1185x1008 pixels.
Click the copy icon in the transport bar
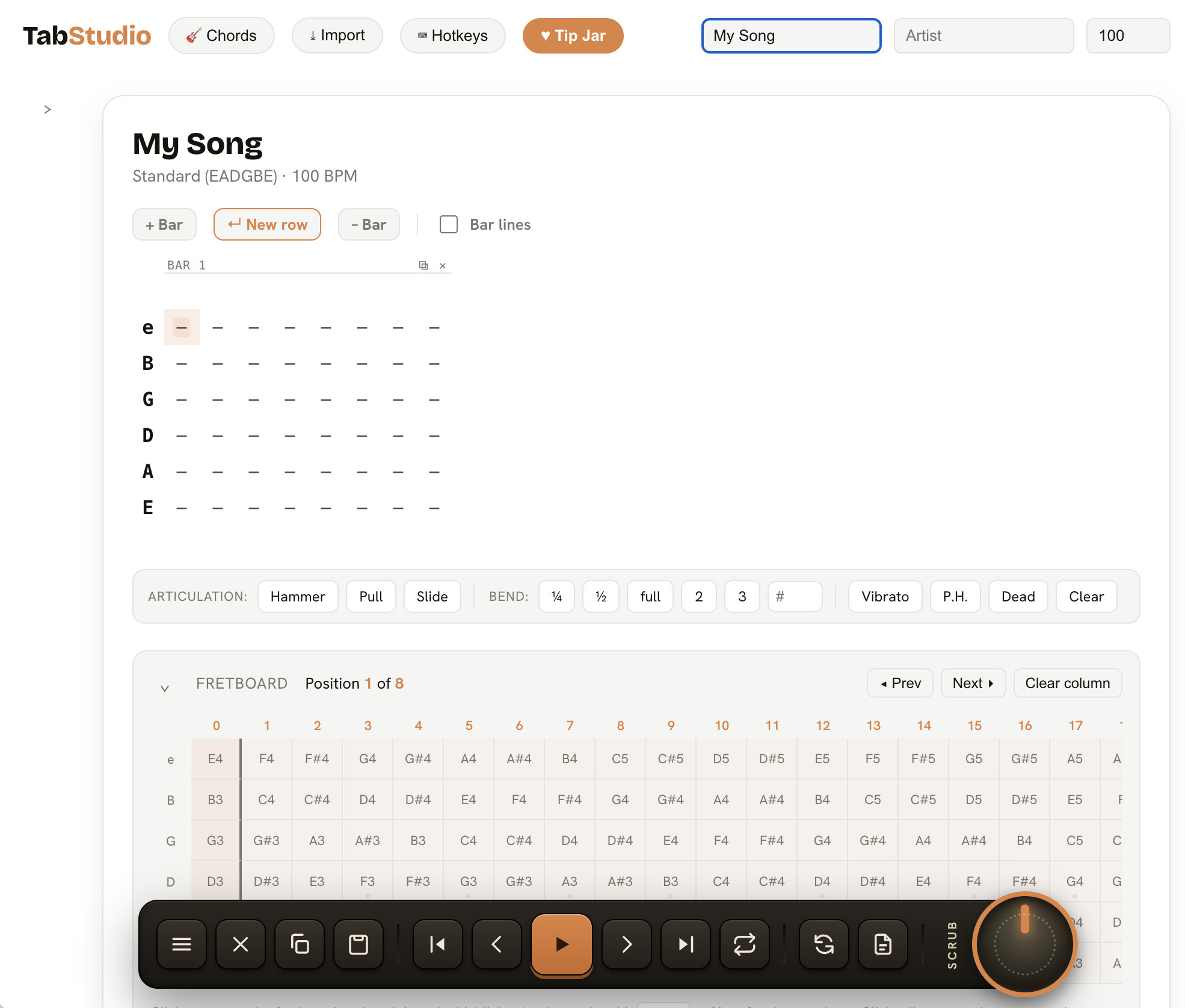[x=300, y=944]
